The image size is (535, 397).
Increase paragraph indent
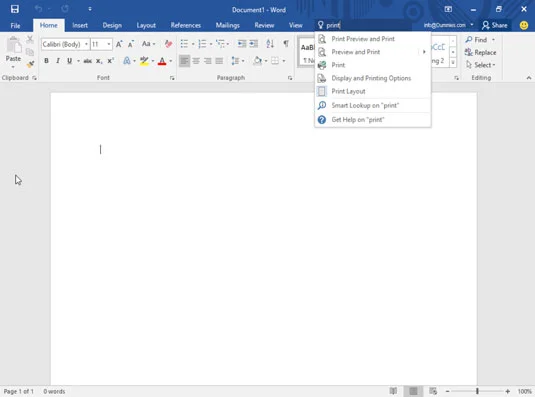pyautogui.click(x=254, y=44)
